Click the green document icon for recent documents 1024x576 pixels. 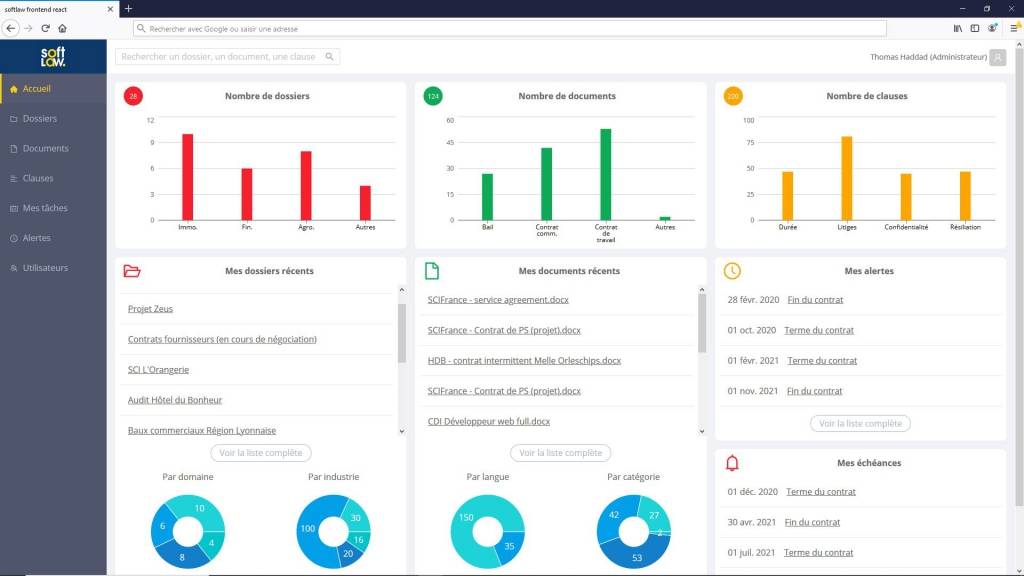pos(432,271)
